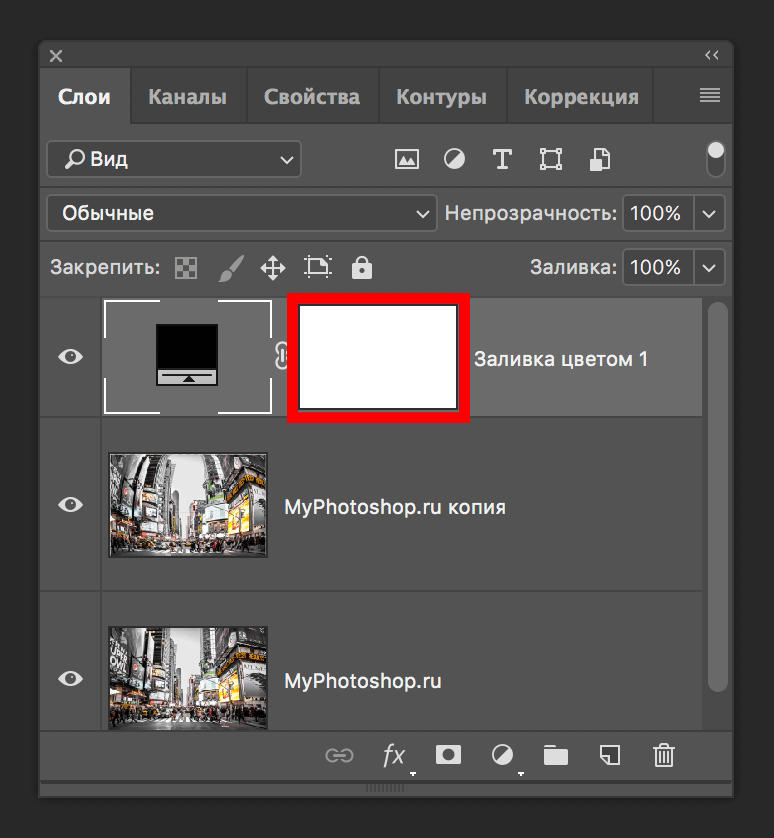Viewport: 774px width, 838px height.
Task: Select the bottom MyPhotoshop.ru layer name
Action: pos(362,681)
